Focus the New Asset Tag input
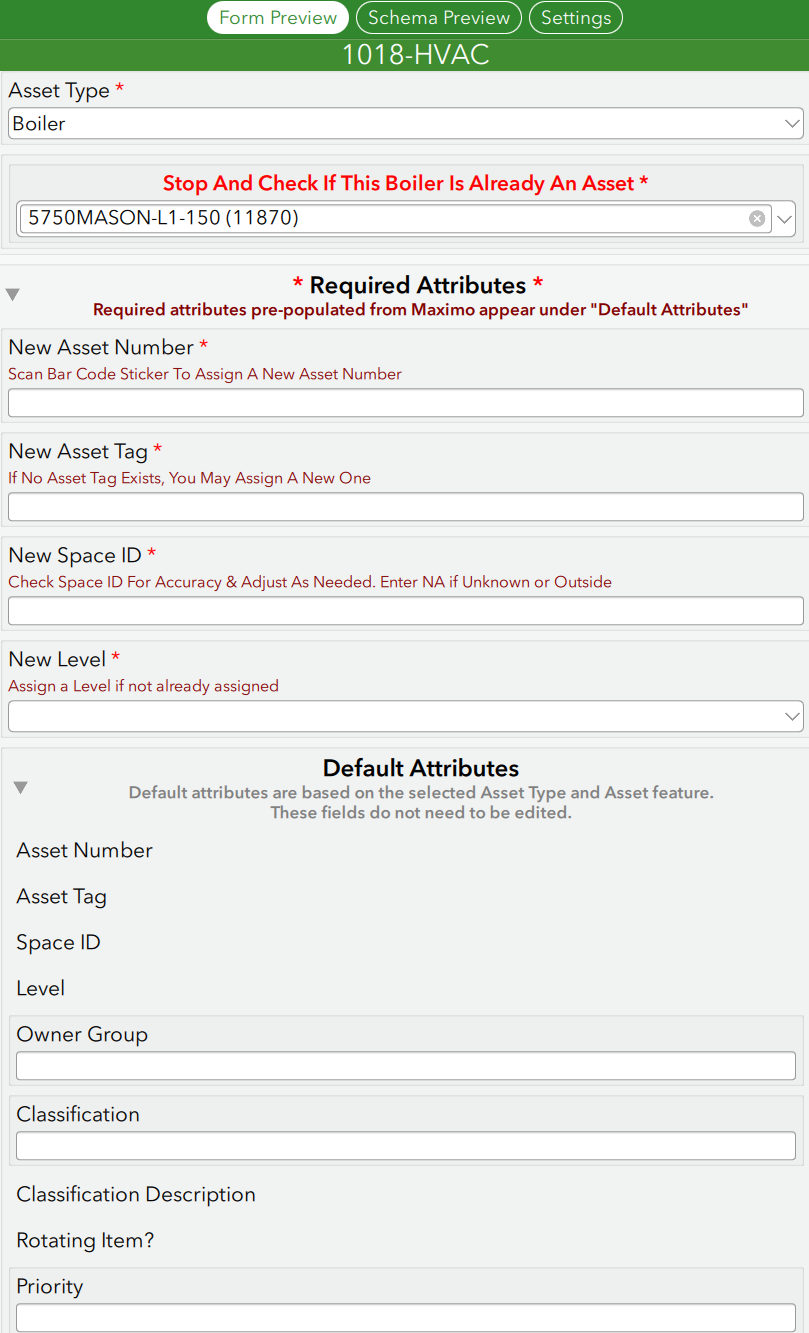Screen dimensions: 809x1333 405,507
